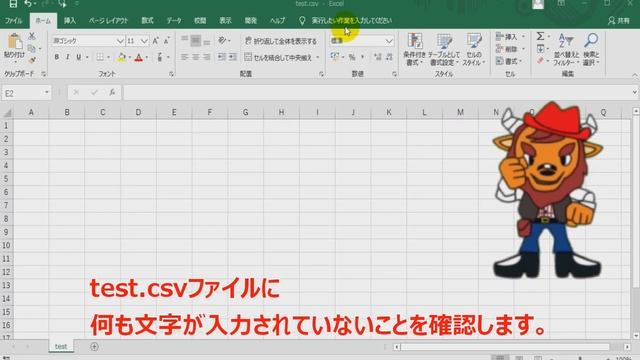The height and width of the screenshot is (360, 640).
Task: Click the wrap text button
Action: coord(281,41)
